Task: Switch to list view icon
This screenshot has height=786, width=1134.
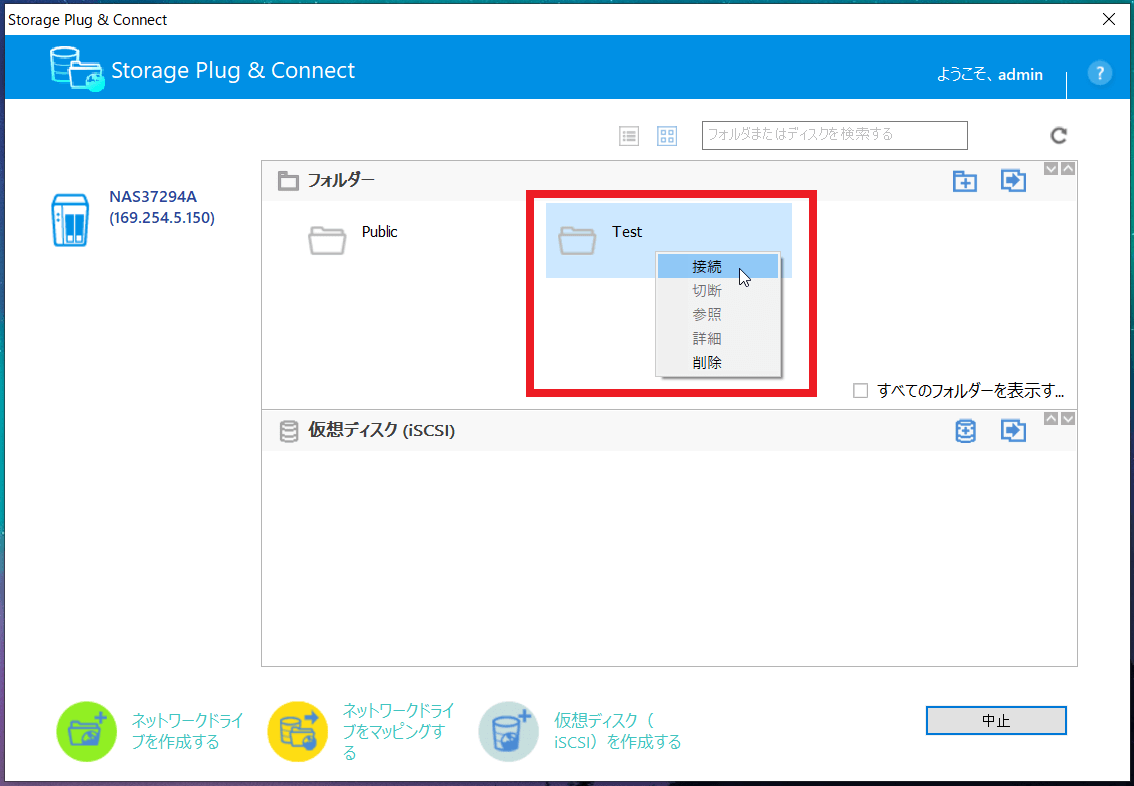Action: [629, 136]
